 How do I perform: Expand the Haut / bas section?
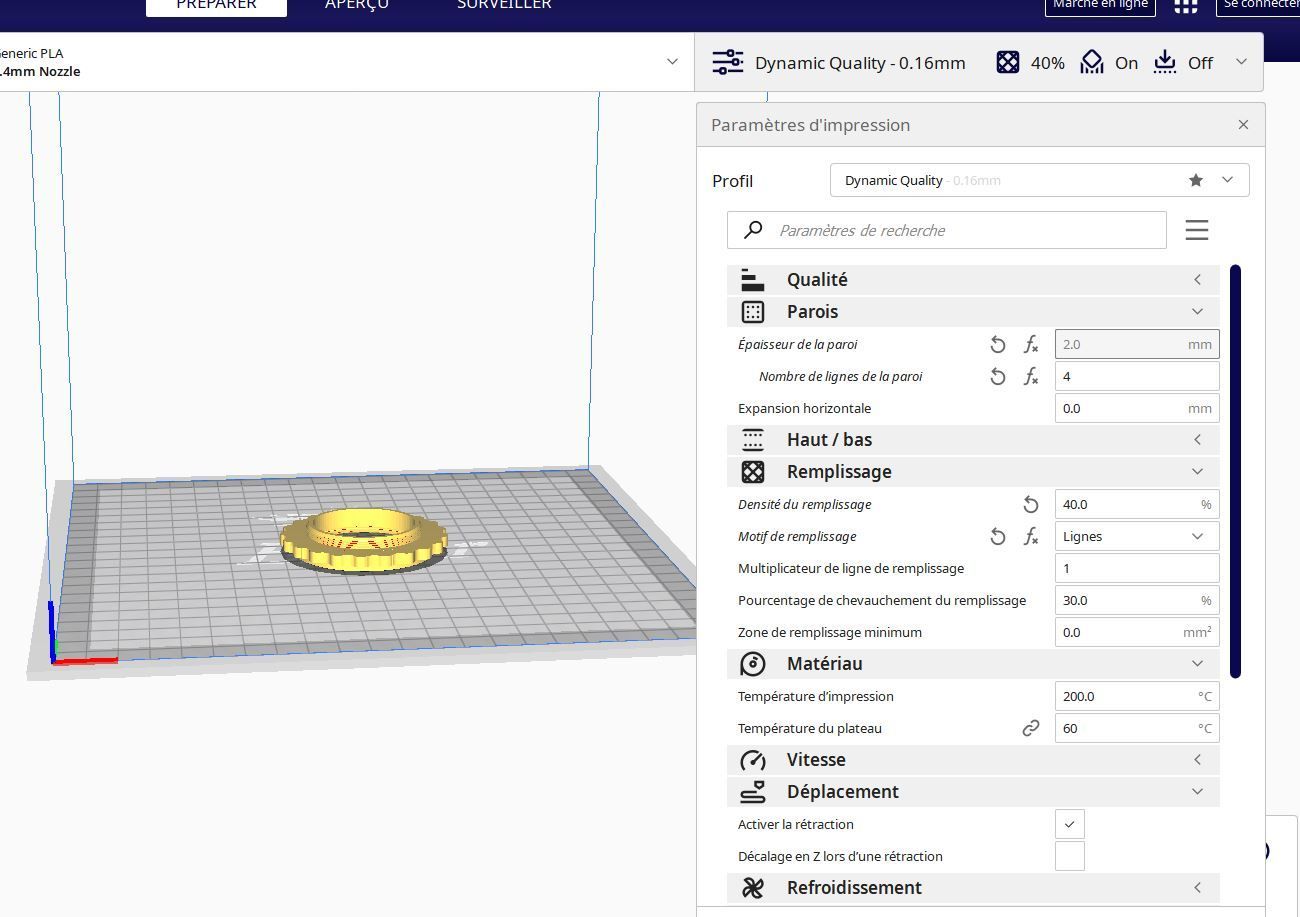(1198, 440)
